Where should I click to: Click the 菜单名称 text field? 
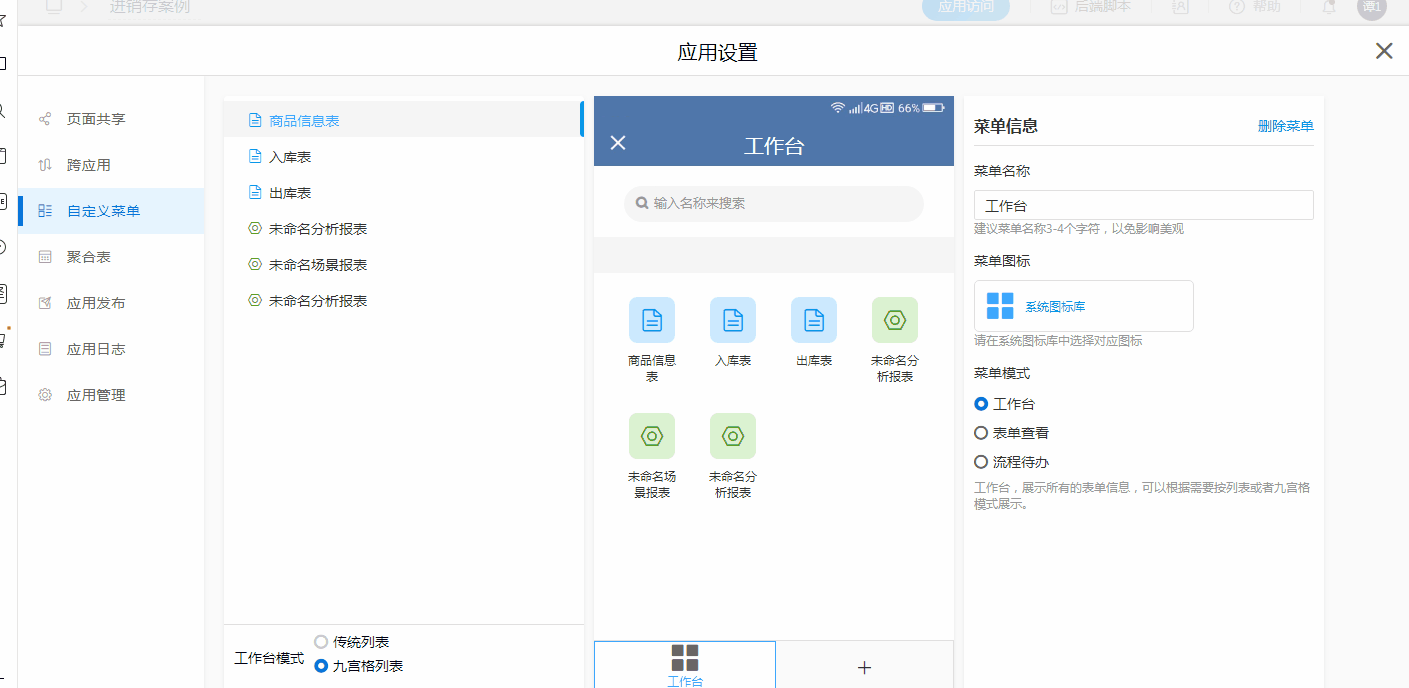(x=1143, y=205)
